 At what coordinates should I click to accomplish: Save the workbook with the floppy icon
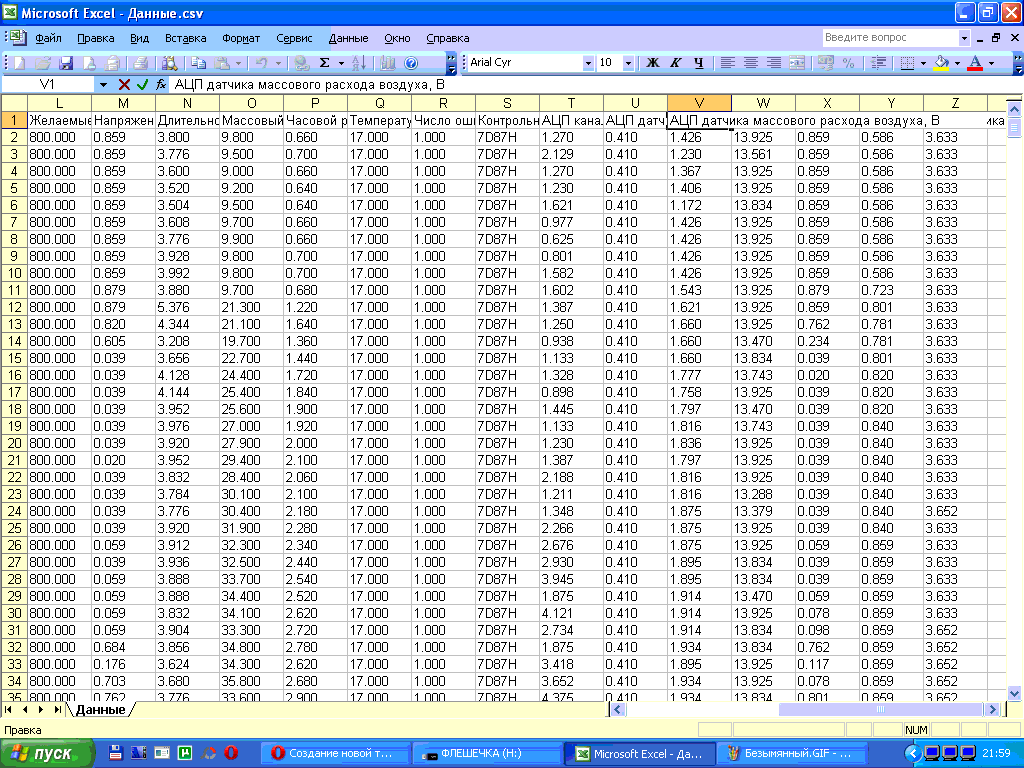coord(66,63)
